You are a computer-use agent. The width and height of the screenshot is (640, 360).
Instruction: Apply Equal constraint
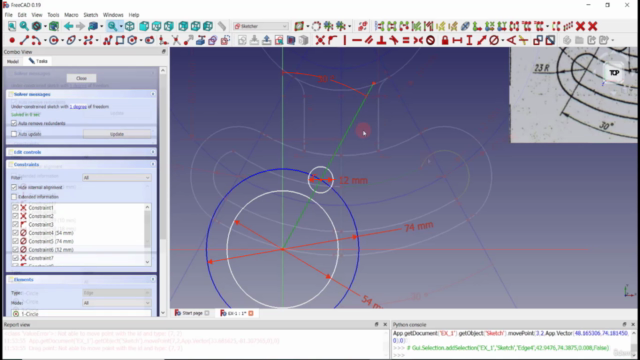pyautogui.click(x=406, y=40)
